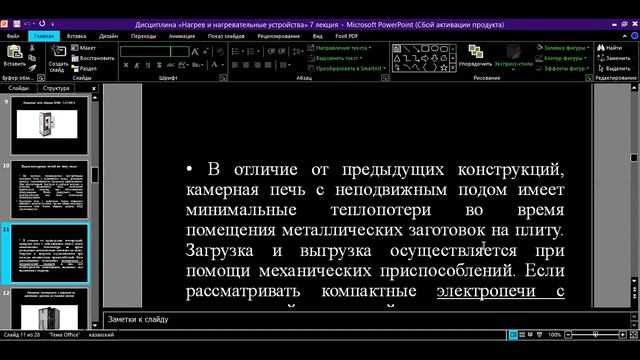Open the Align Text (Выровнять текст) dropdown
This screenshot has height=360, width=640.
click(335, 58)
